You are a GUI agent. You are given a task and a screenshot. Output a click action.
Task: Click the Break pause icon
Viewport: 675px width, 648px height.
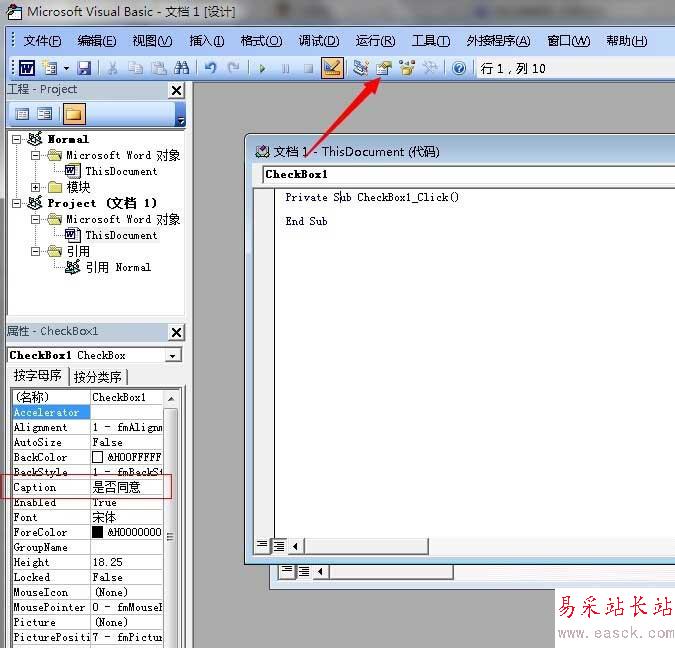click(x=285, y=68)
